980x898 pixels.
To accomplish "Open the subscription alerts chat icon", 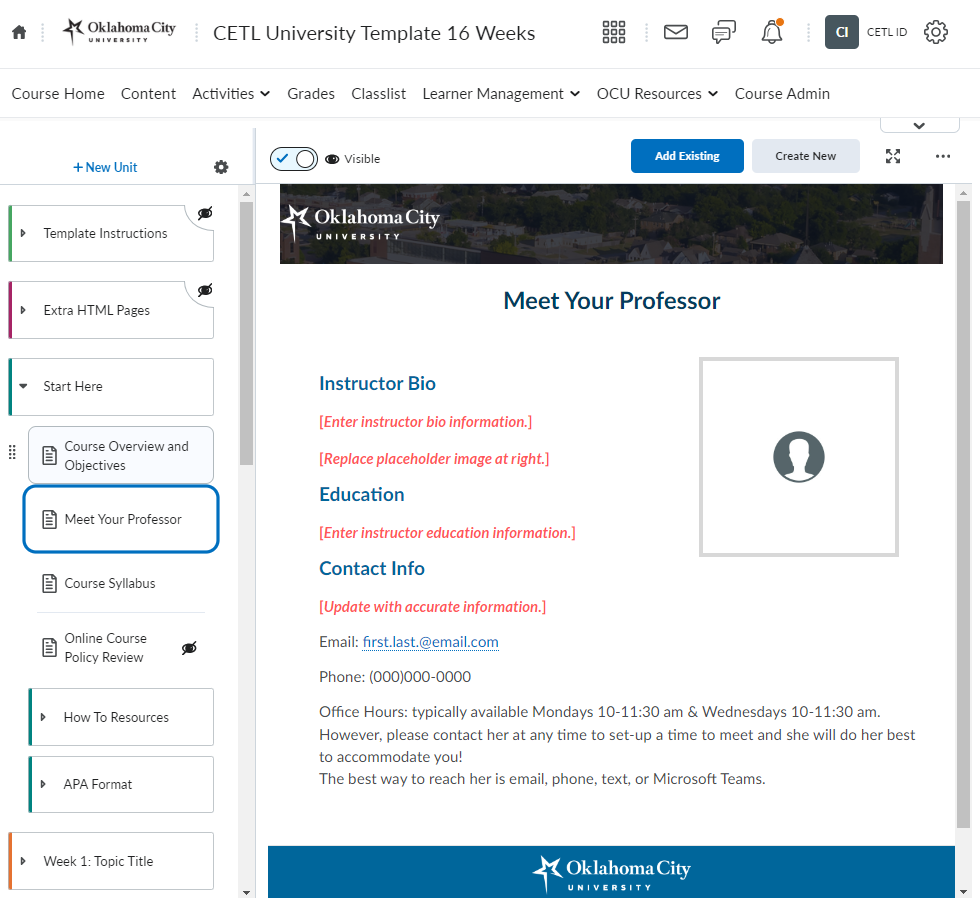I will coord(723,32).
